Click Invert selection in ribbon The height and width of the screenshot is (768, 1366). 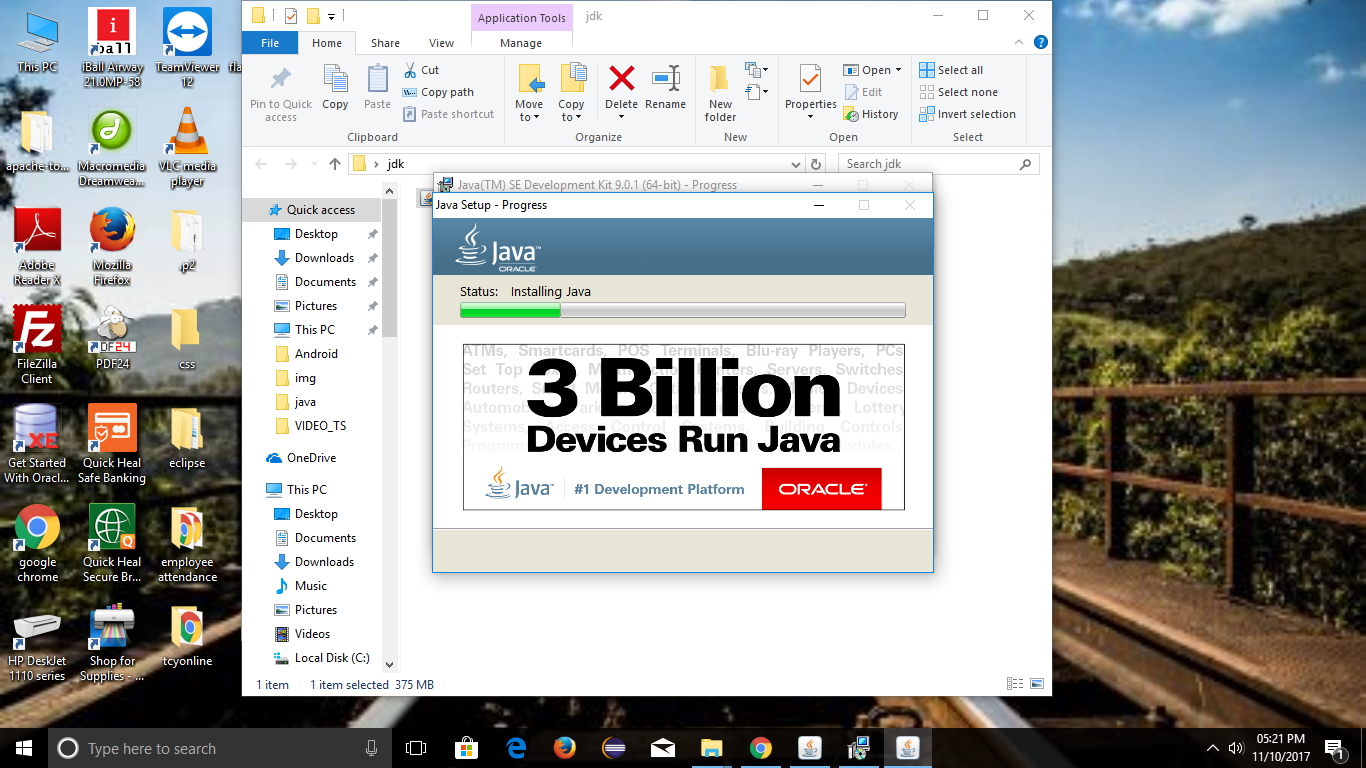point(967,114)
